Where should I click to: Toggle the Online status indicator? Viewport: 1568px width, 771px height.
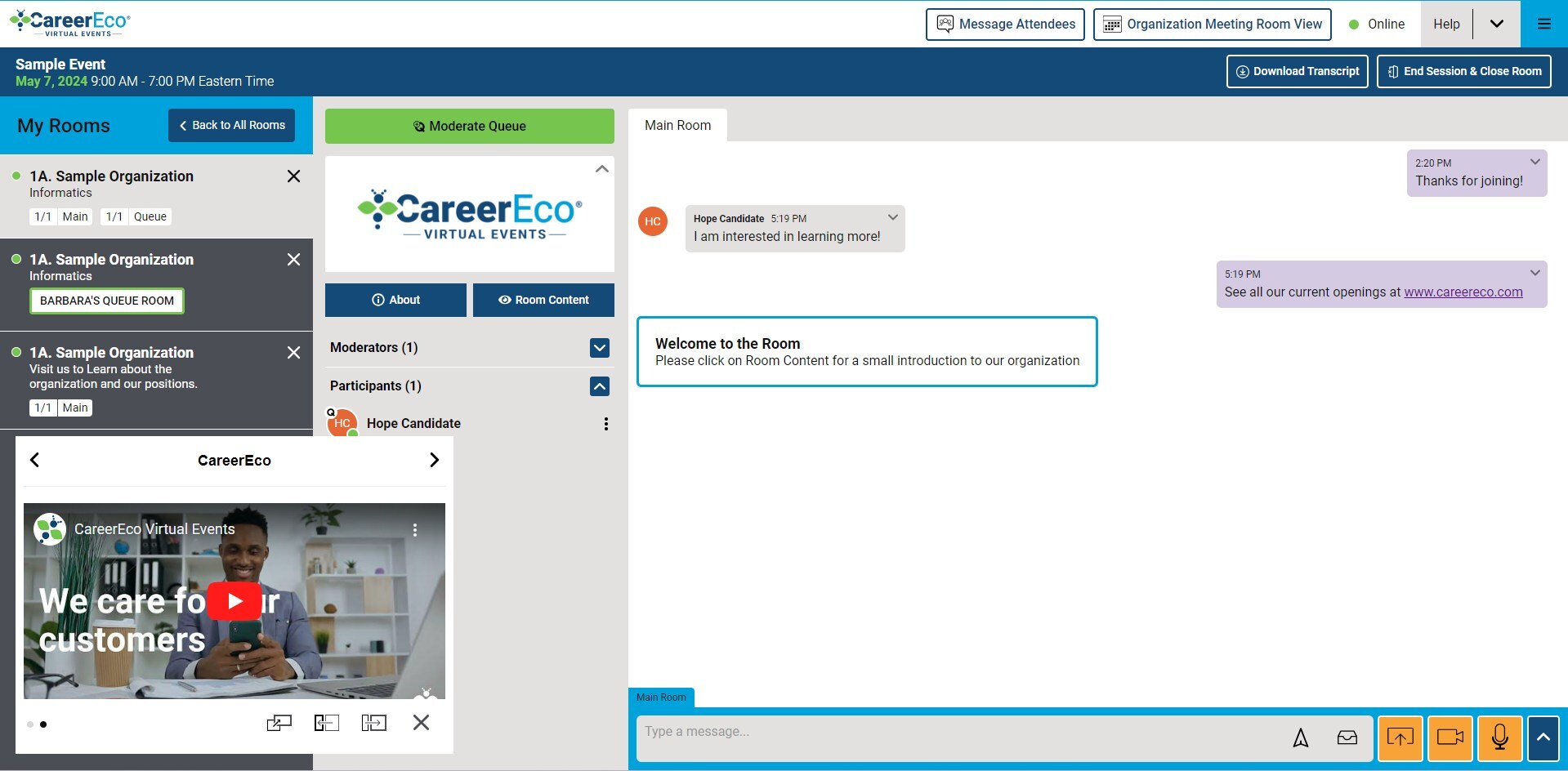pyautogui.click(x=1376, y=25)
